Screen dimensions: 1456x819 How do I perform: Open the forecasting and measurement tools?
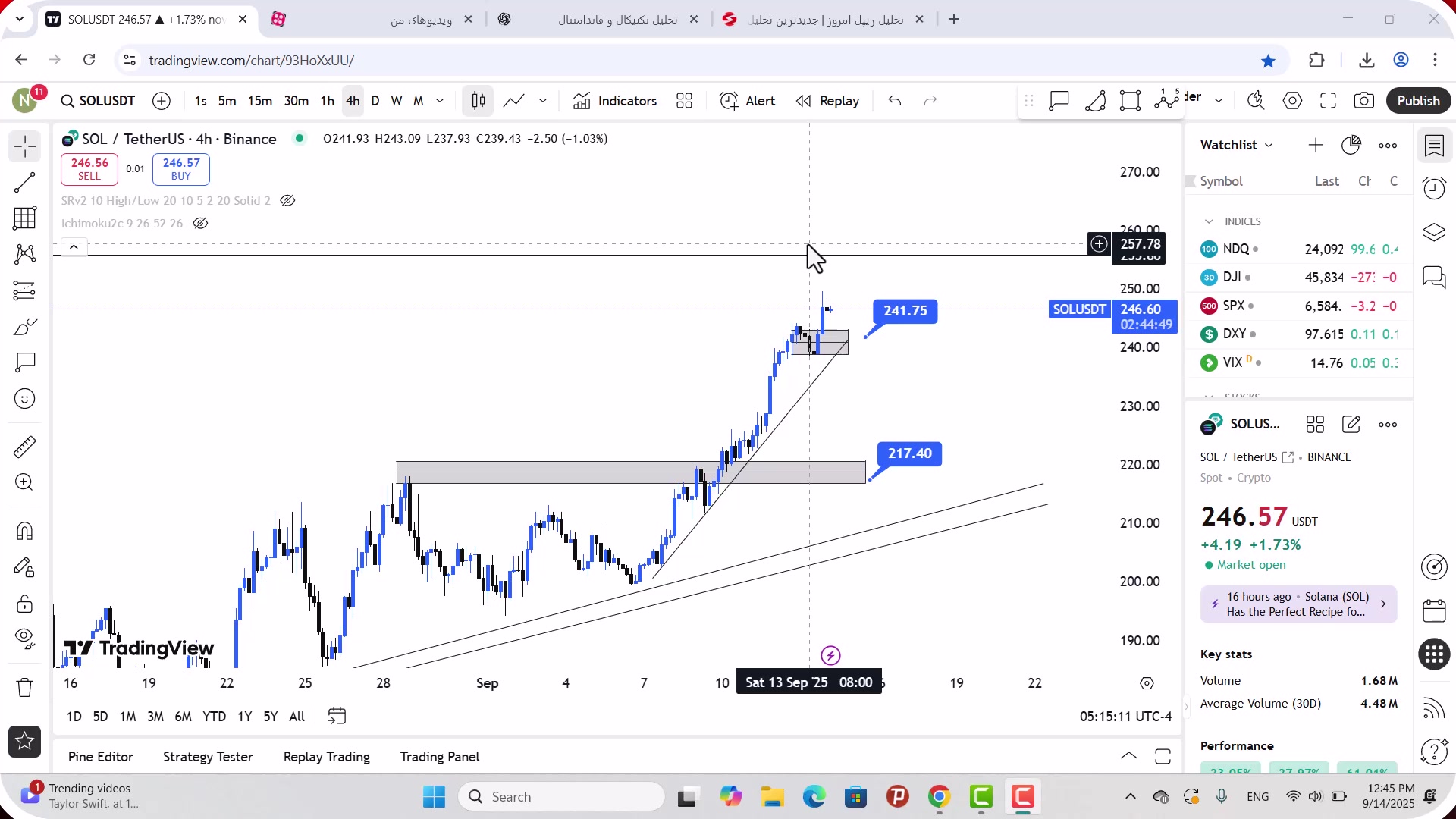coord(24,290)
